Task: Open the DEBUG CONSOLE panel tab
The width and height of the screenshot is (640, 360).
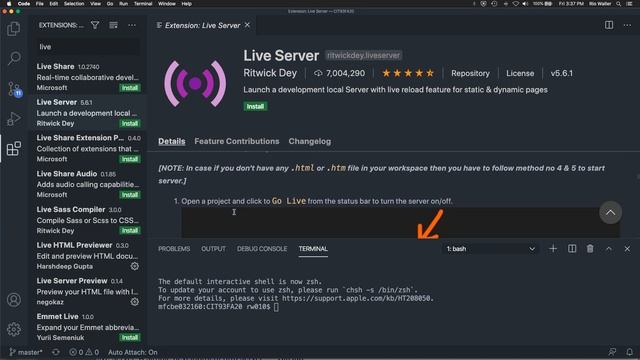Action: coord(262,249)
